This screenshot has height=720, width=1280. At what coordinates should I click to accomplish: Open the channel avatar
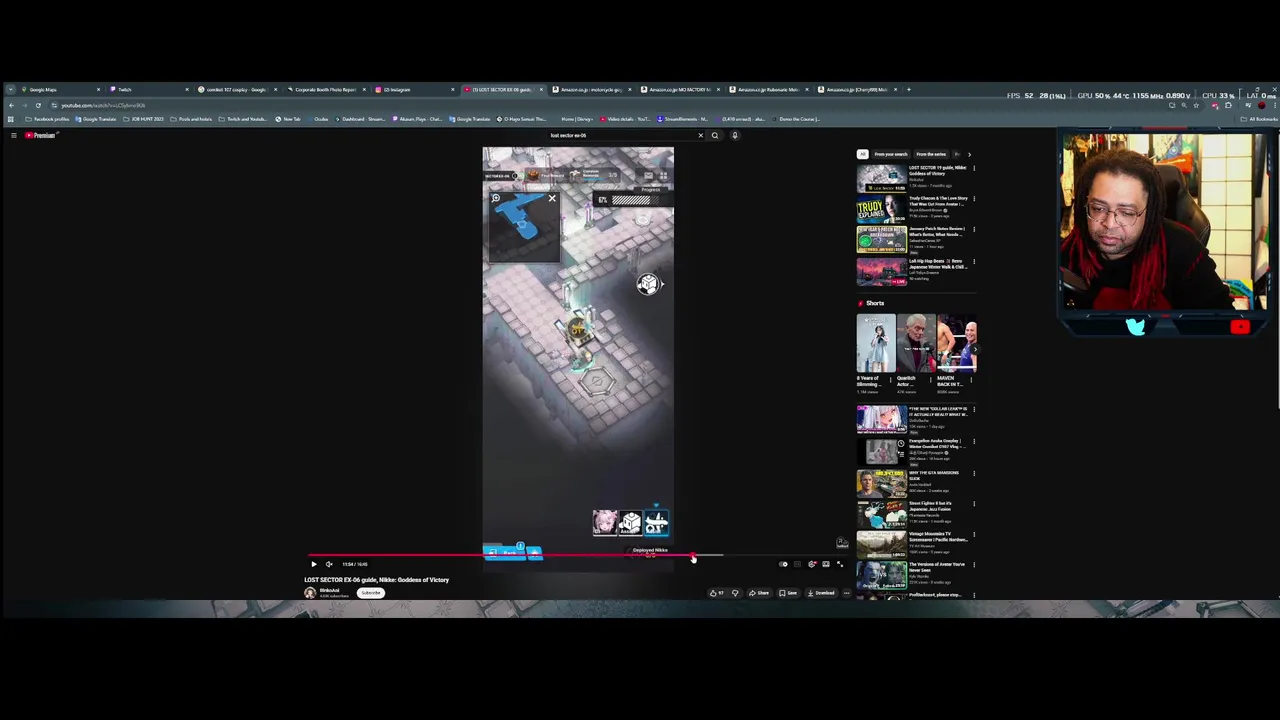[x=310, y=593]
